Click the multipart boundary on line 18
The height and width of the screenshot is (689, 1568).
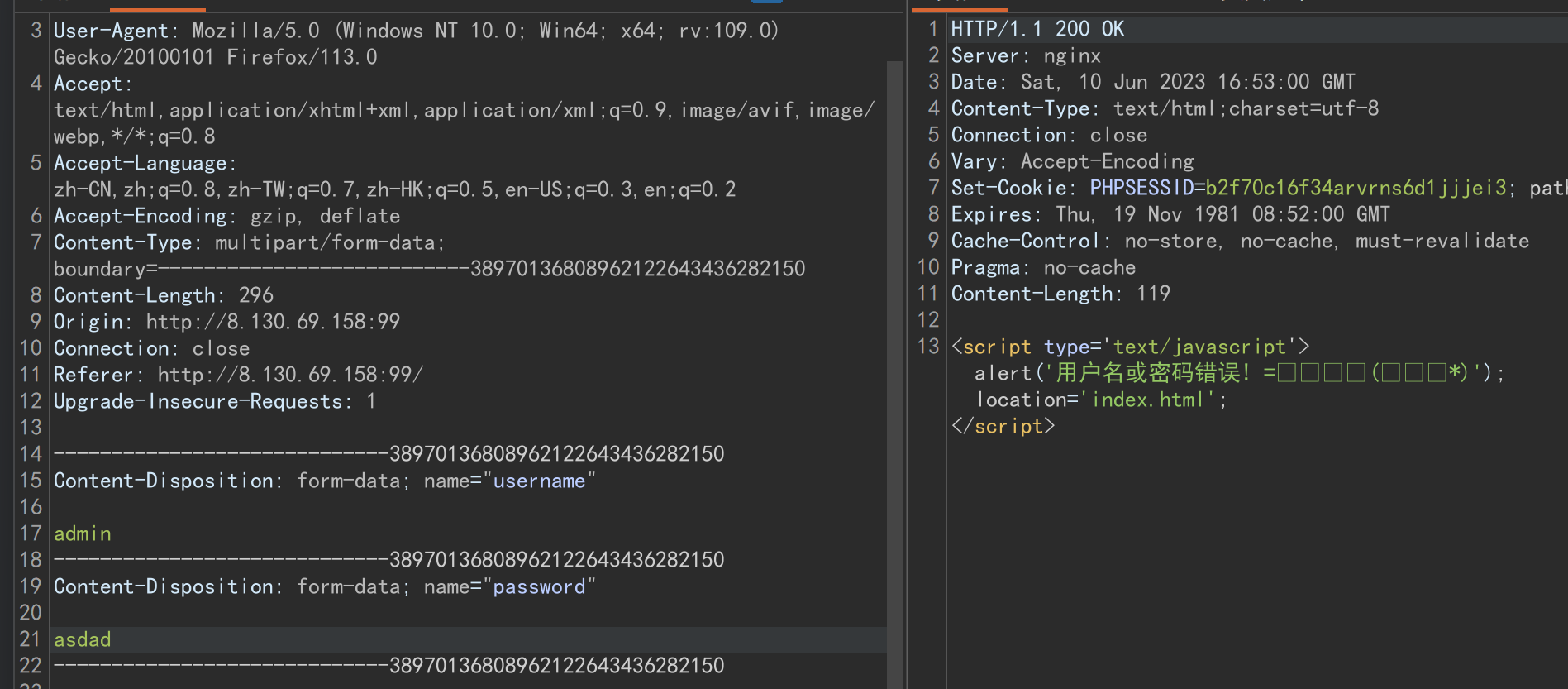388,560
